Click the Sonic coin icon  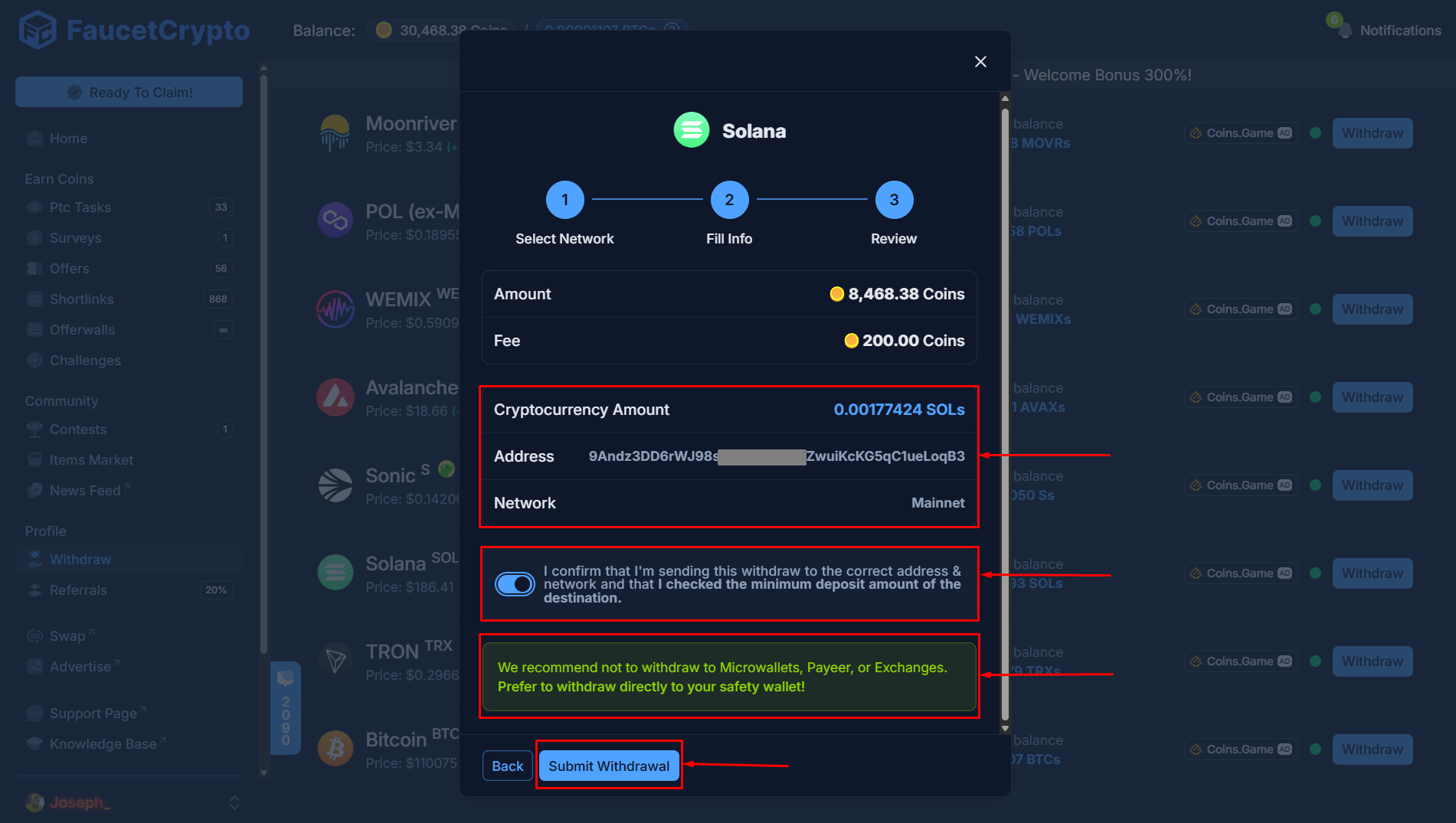(x=335, y=485)
